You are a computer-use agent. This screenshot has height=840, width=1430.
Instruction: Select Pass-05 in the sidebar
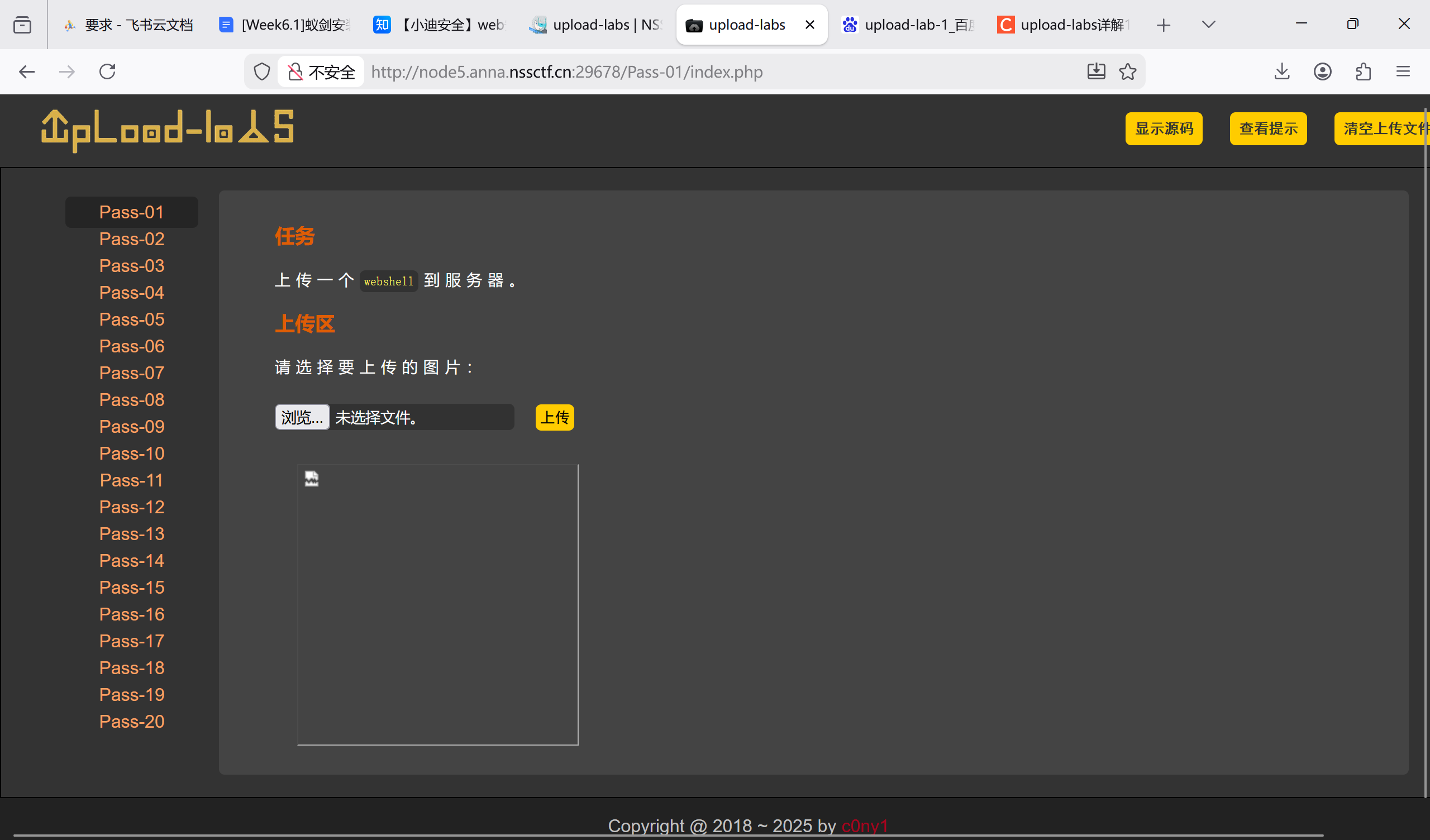[x=132, y=319]
